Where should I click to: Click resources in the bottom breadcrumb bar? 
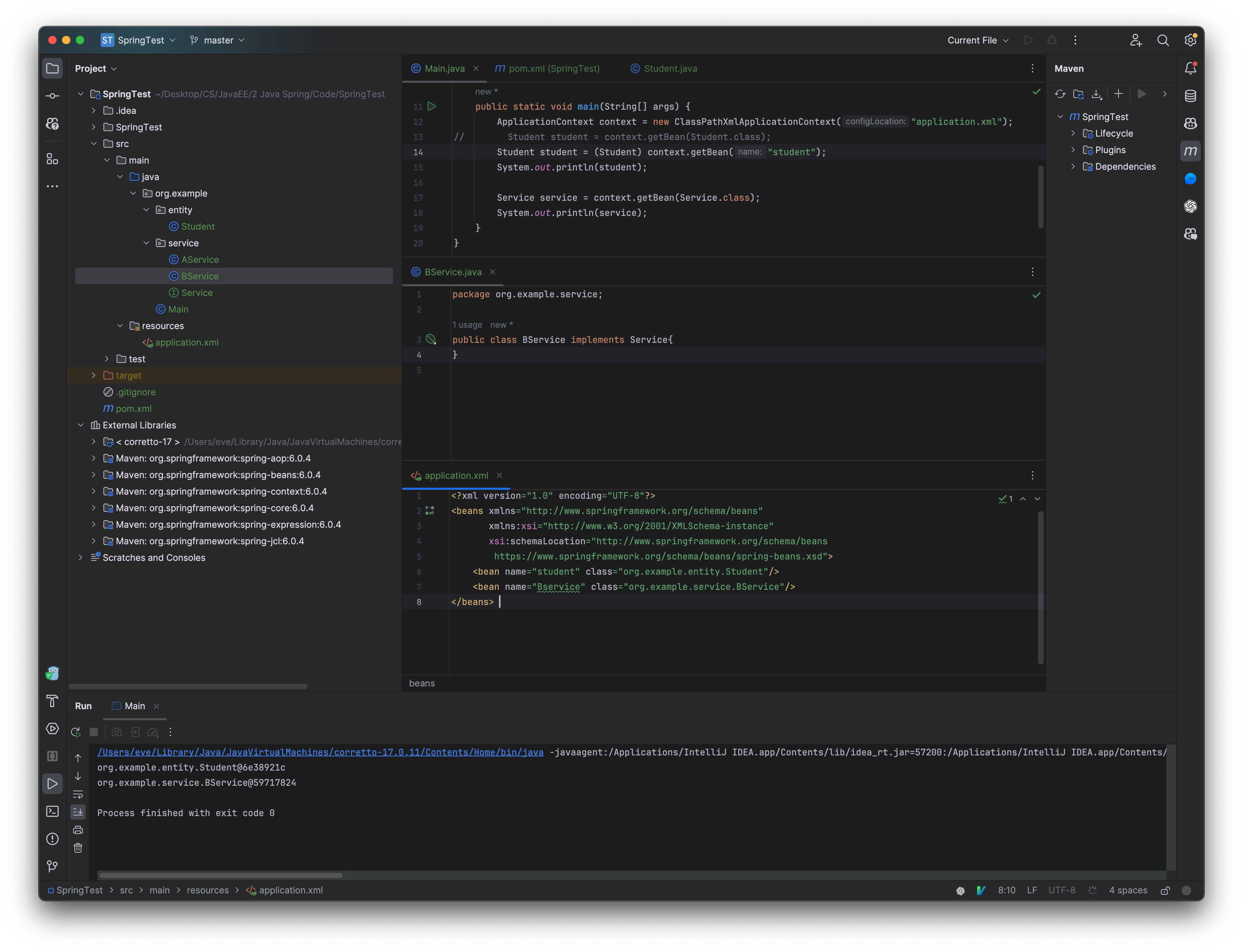[207, 890]
